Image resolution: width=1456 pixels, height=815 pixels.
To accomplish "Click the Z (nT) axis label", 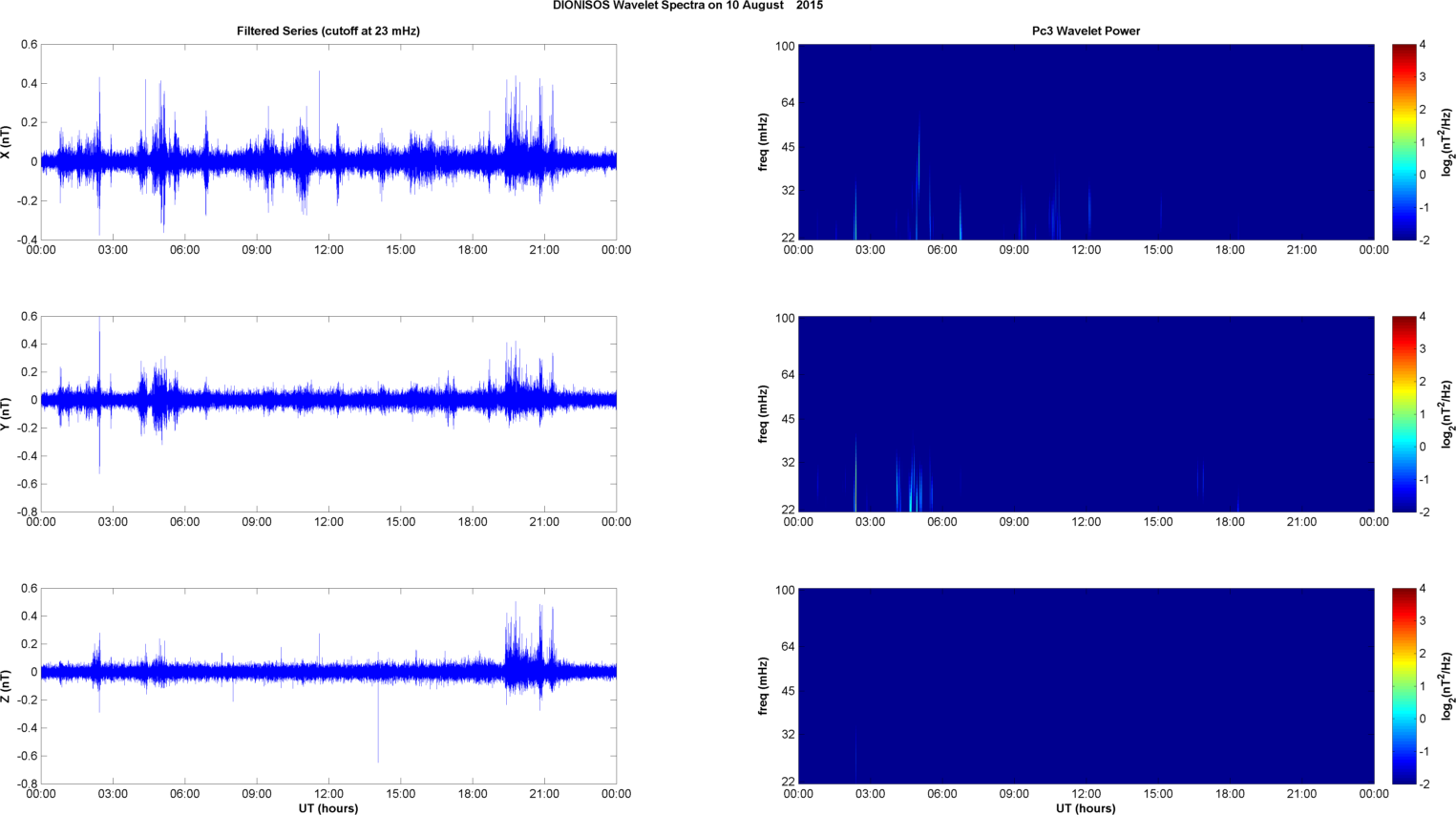I will tap(7, 686).
